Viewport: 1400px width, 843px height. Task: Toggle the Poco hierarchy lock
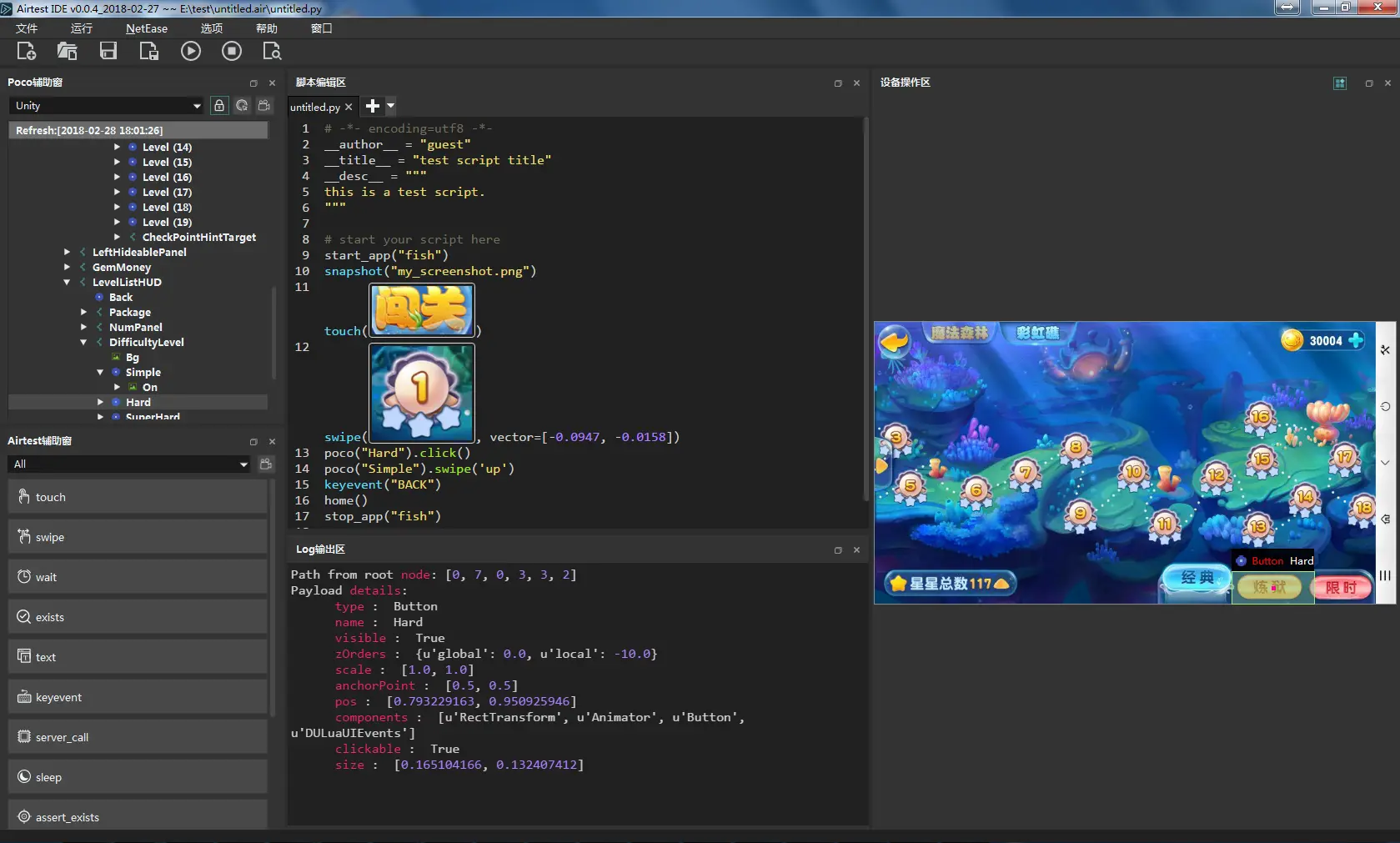click(219, 106)
